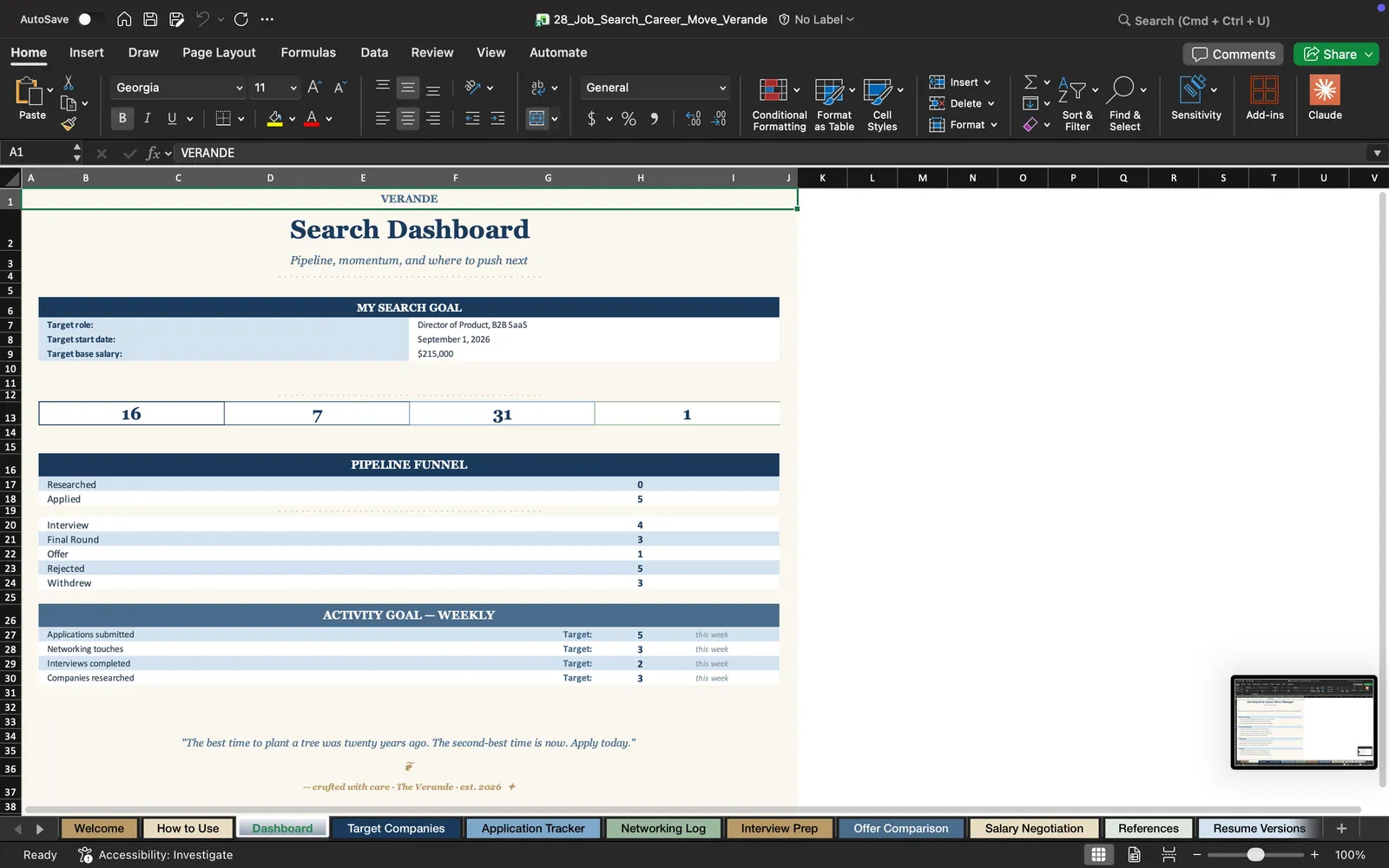1389x868 pixels.
Task: Switch to Salary Negotiation sheet
Action: pyautogui.click(x=1034, y=828)
